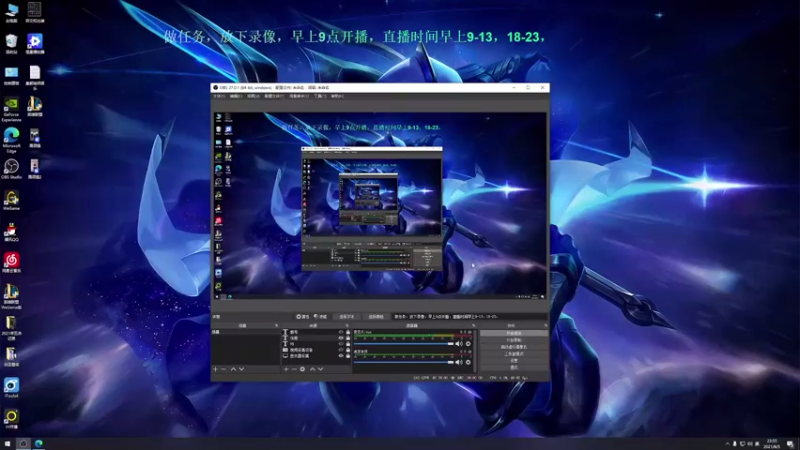The height and width of the screenshot is (450, 800).
Task: Move the scene down in the Scenes panel
Action: tap(241, 369)
